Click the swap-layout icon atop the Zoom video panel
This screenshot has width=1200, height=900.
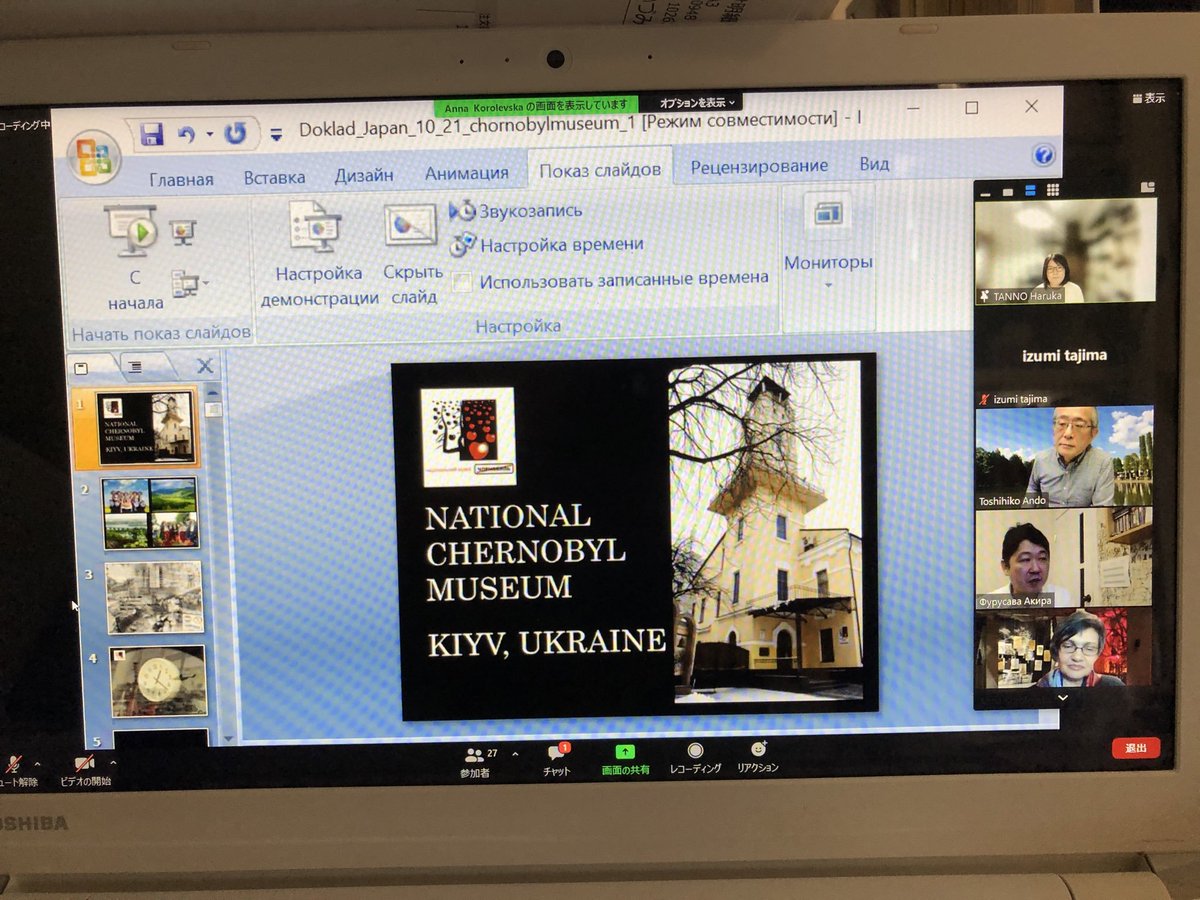pyautogui.click(x=1146, y=186)
